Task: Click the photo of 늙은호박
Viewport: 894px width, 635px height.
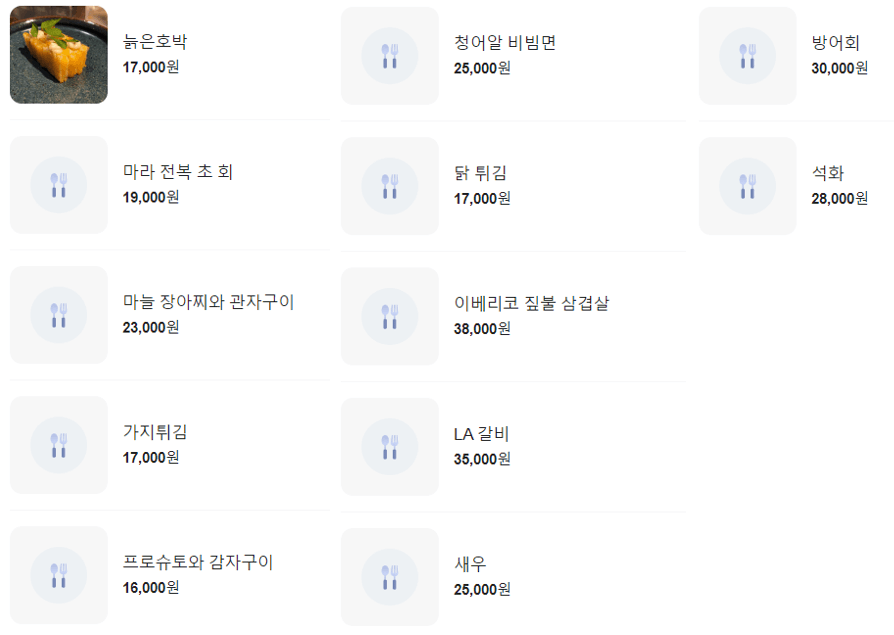Action: pos(58,56)
